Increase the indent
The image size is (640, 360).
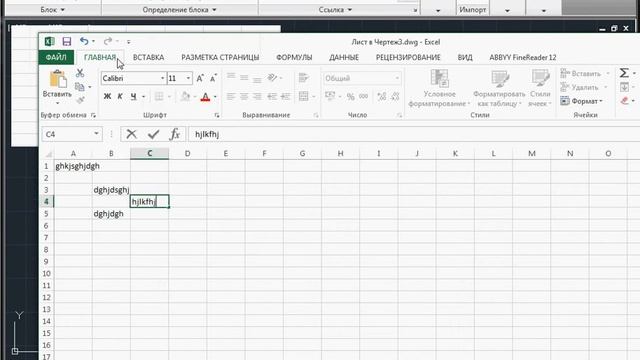tap(285, 96)
